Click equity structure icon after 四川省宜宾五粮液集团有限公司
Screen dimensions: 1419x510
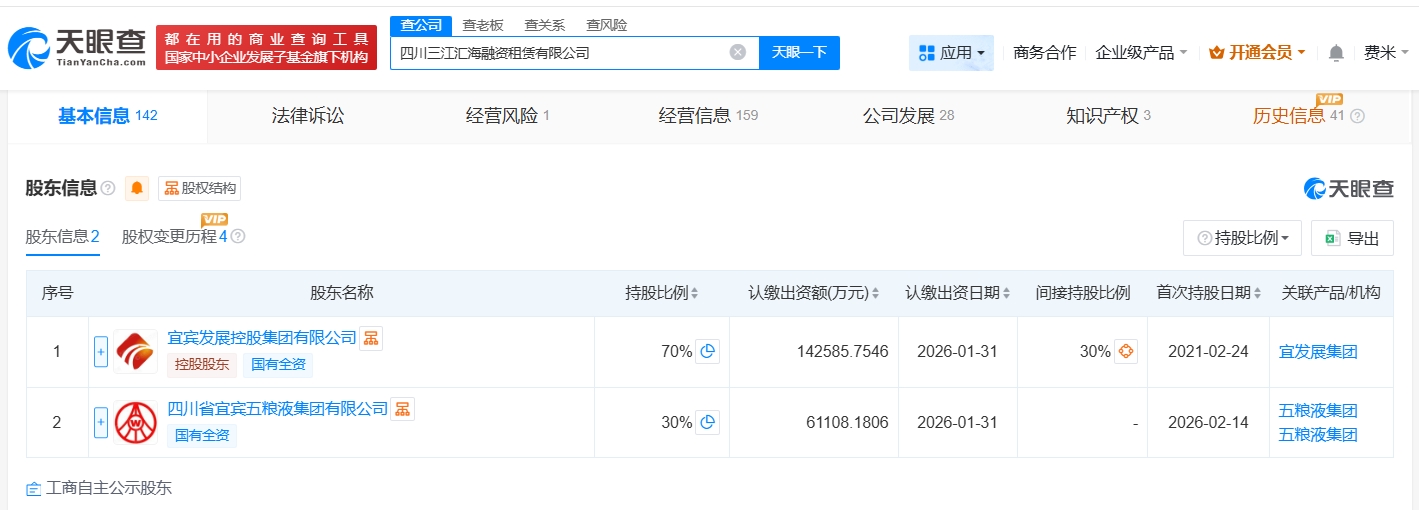tap(402, 409)
